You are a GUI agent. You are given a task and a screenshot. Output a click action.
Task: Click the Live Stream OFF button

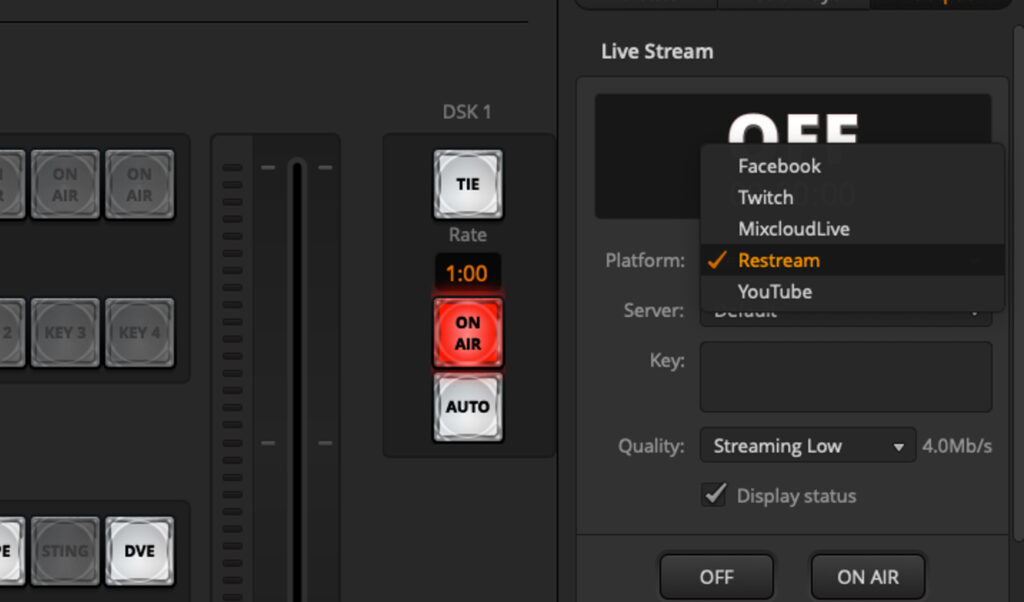tap(716, 577)
